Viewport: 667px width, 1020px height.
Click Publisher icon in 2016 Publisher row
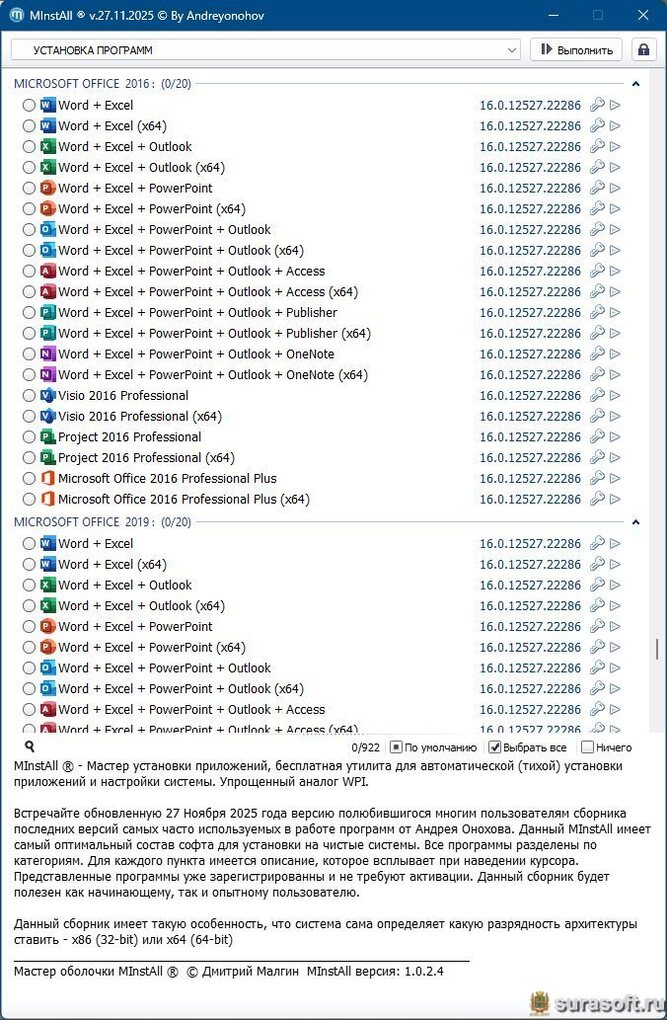tap(48, 313)
